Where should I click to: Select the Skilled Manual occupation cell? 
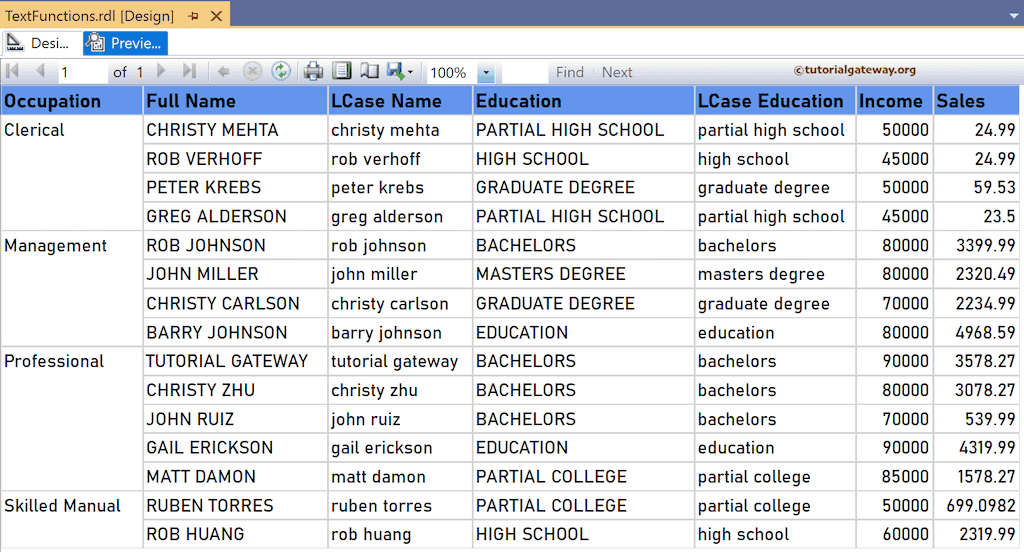[x=72, y=519]
